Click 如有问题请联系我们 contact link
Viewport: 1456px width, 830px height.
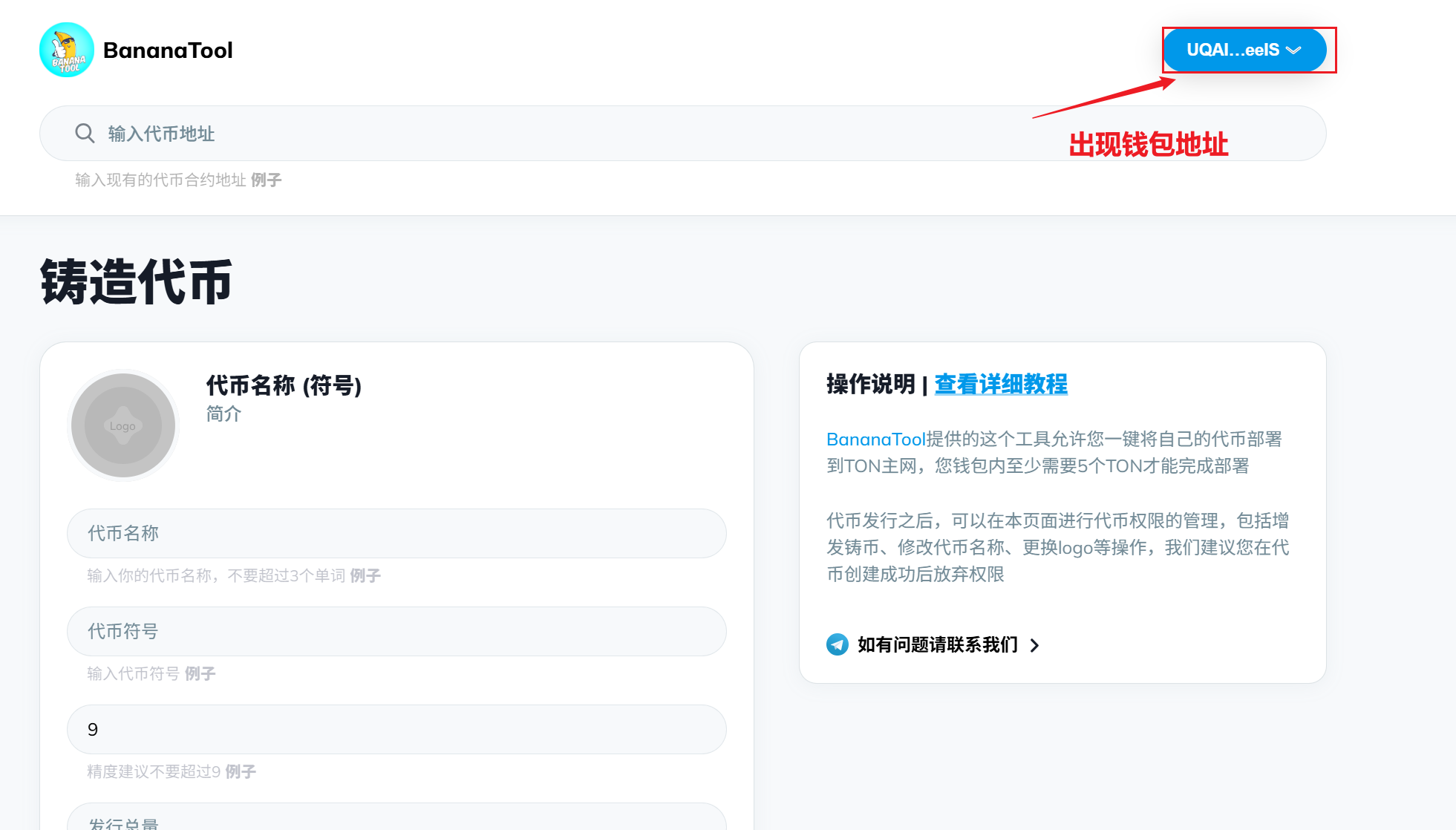[937, 644]
